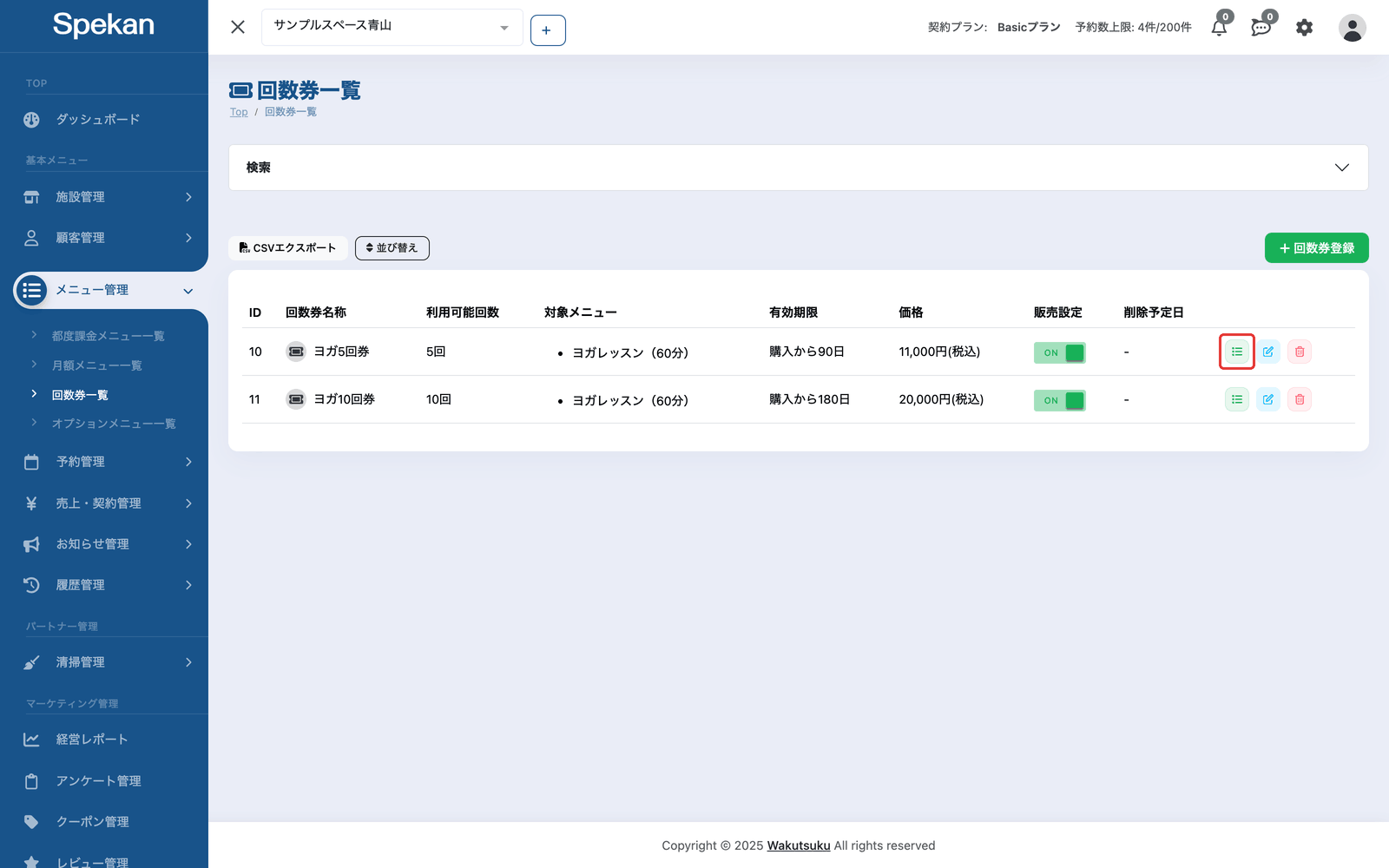This screenshot has height=868, width=1389.
Task: Open the list icon for ヨガ10回券
Action: 1236,399
